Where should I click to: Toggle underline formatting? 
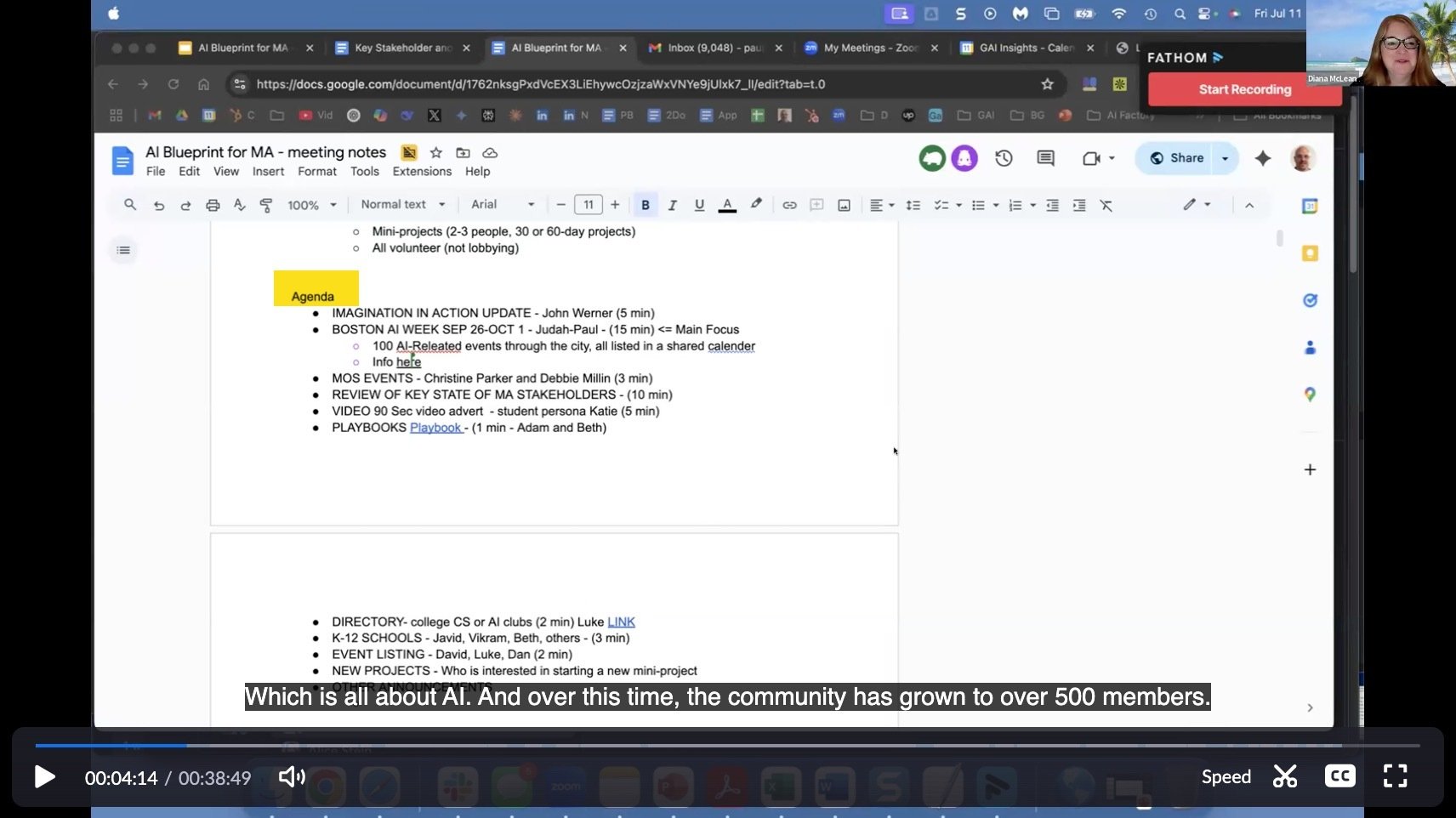pos(699,205)
